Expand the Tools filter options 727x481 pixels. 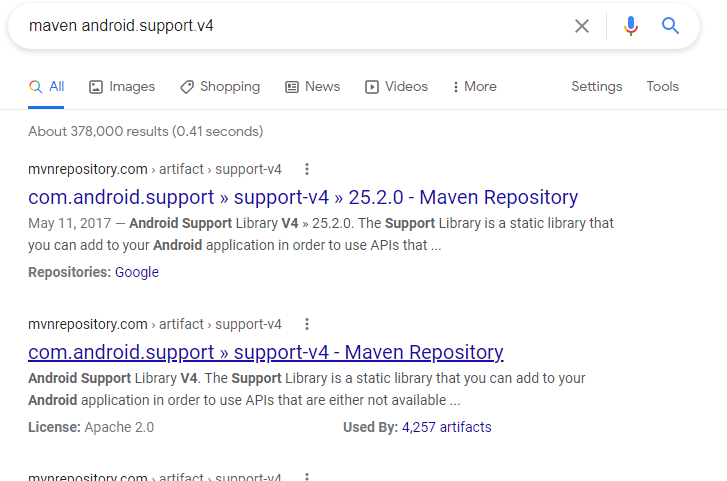pos(662,87)
